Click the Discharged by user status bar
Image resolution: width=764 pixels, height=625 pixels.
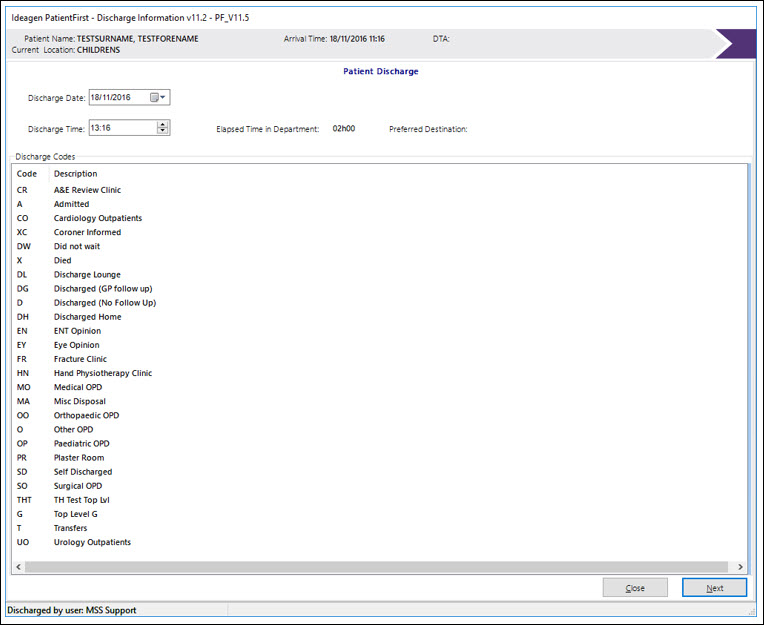pos(72,610)
